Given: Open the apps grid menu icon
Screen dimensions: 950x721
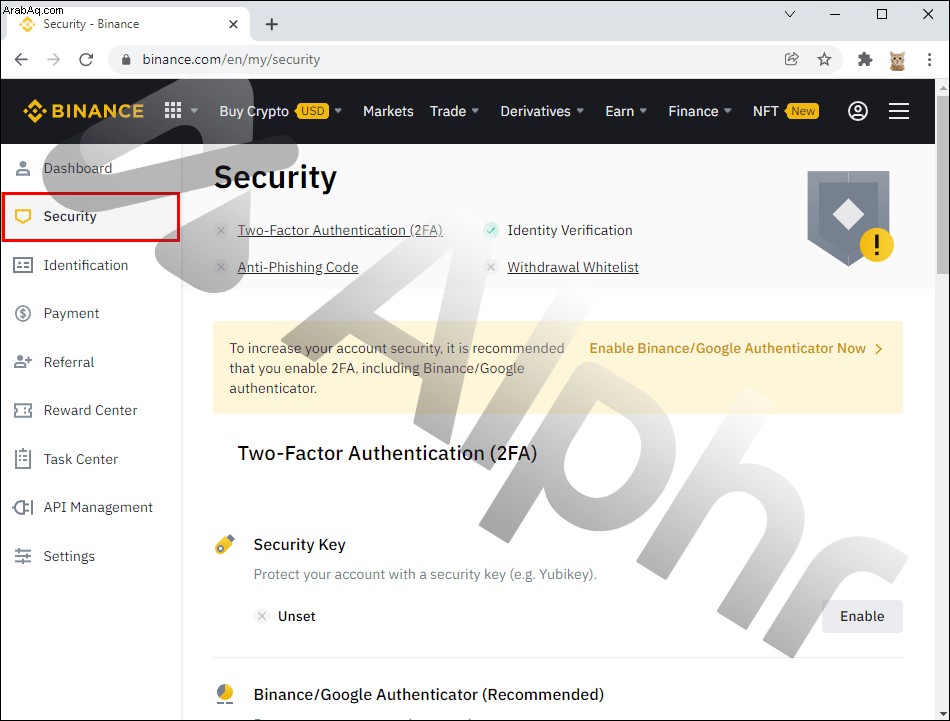Looking at the screenshot, I should coord(173,110).
